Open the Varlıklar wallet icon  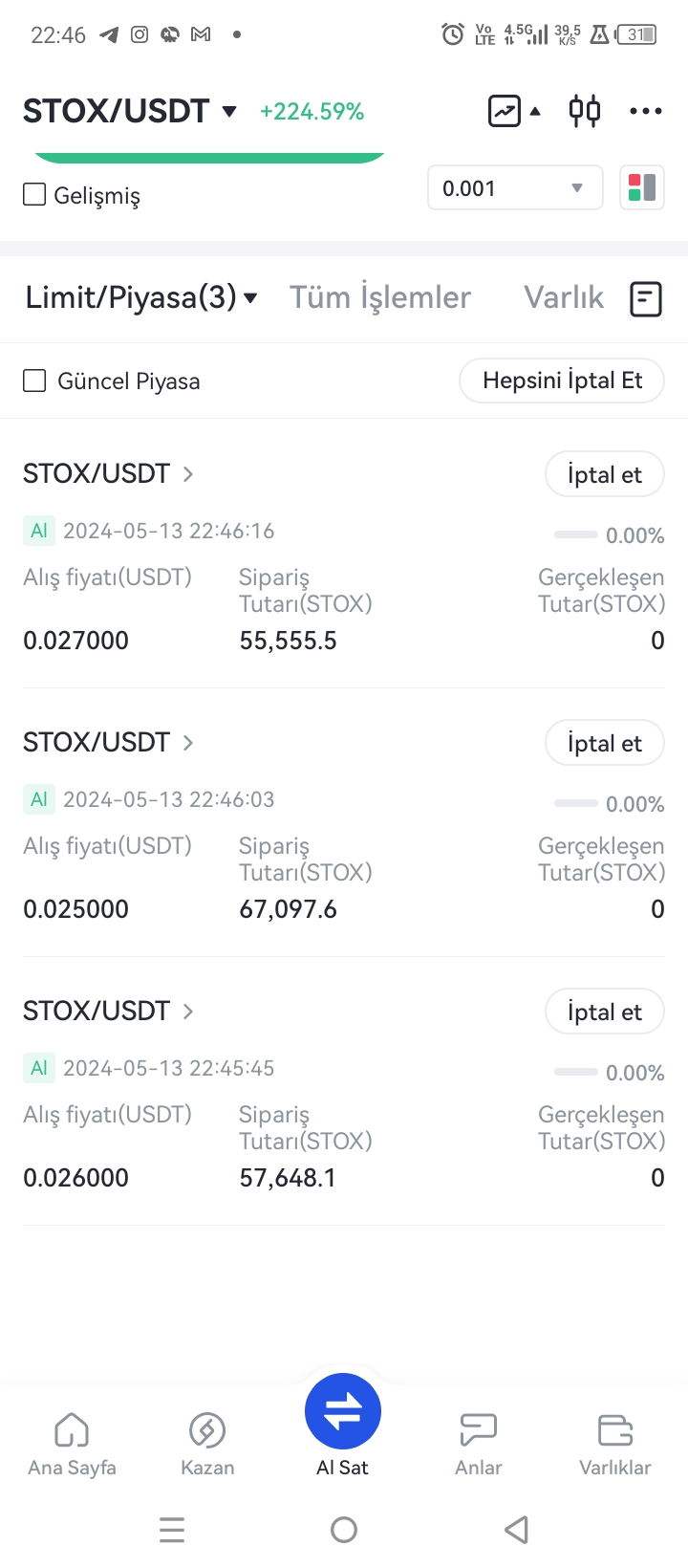click(x=614, y=1445)
